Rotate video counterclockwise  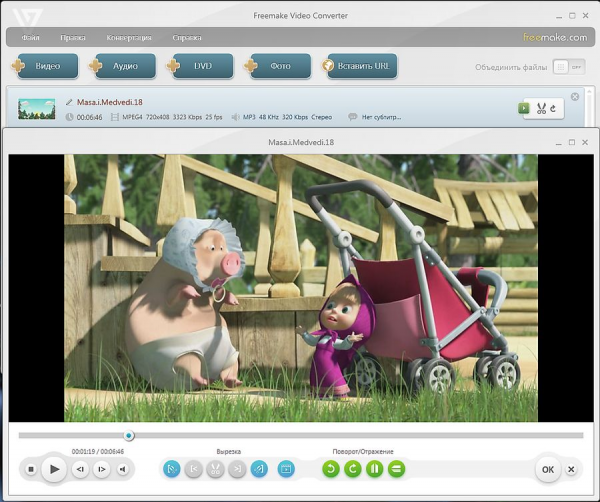pos(331,469)
